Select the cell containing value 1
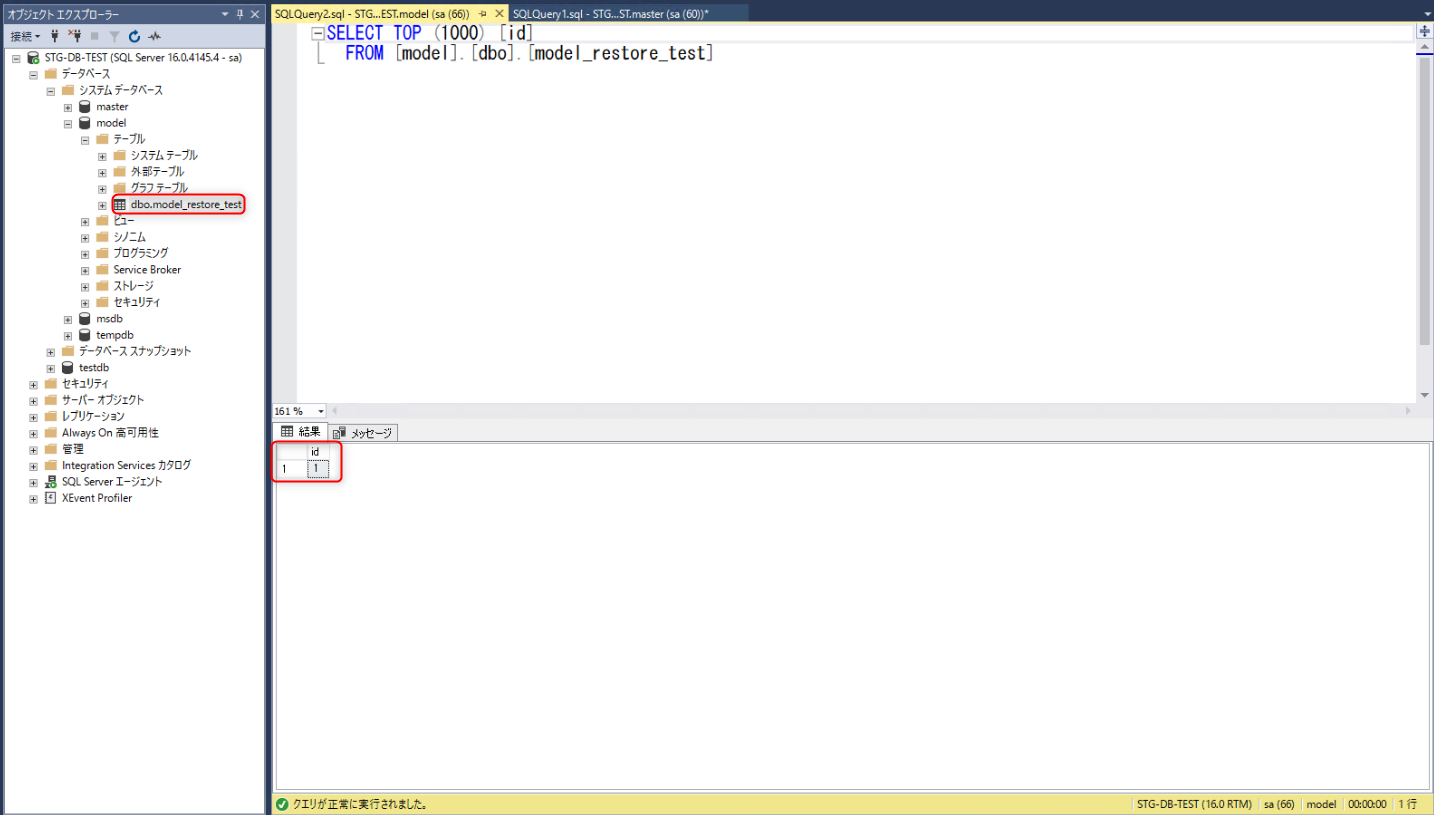Image resolution: width=1434 pixels, height=815 pixels. pyautogui.click(x=317, y=468)
